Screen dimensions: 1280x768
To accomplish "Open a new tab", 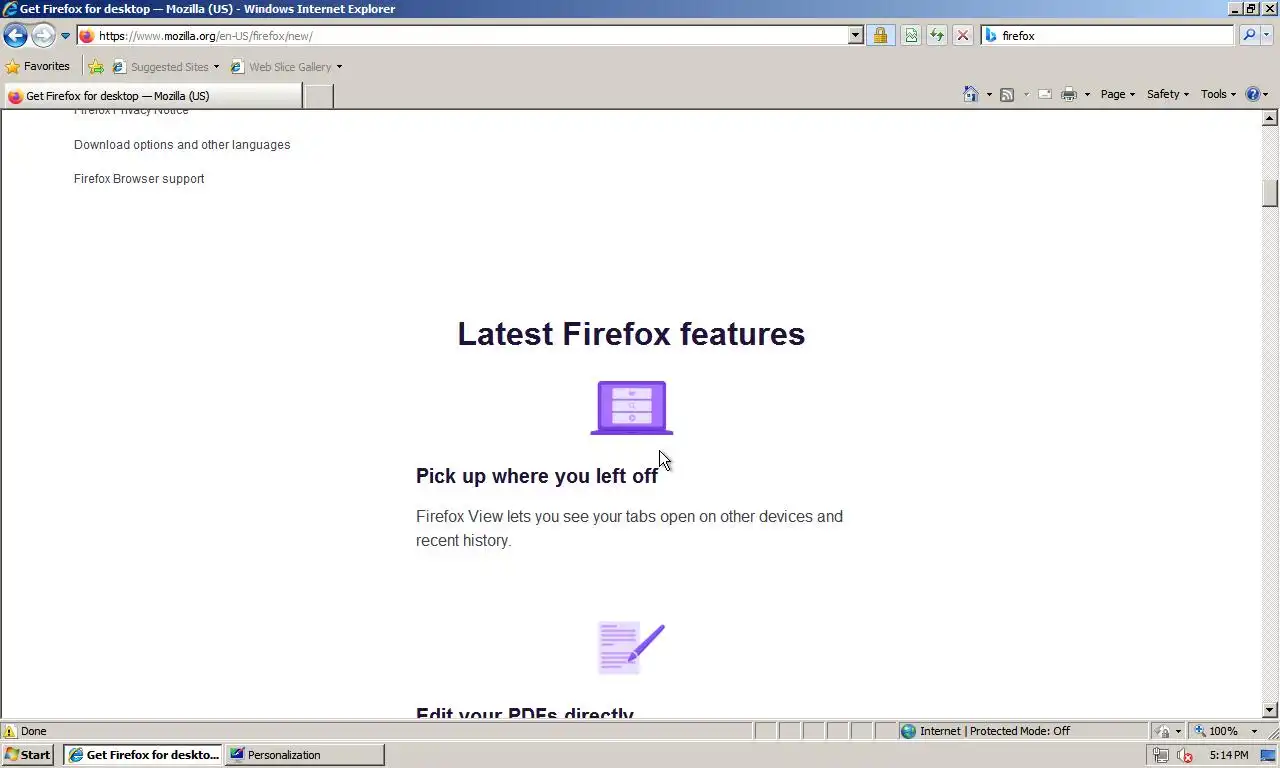I will point(318,96).
